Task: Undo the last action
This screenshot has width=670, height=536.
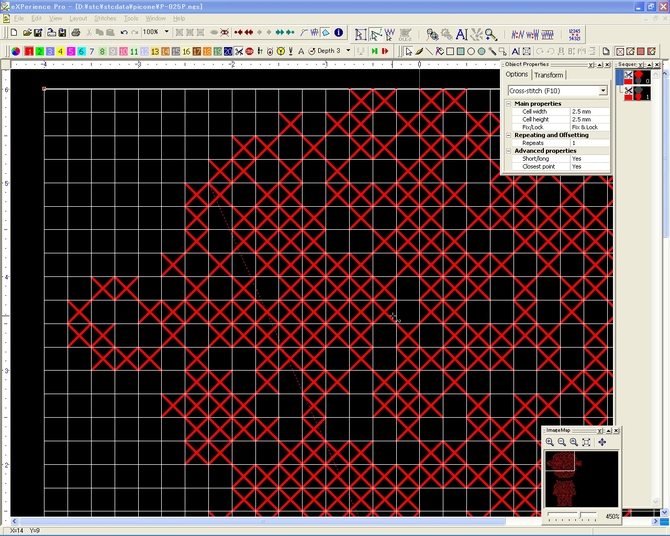Action: [124, 32]
